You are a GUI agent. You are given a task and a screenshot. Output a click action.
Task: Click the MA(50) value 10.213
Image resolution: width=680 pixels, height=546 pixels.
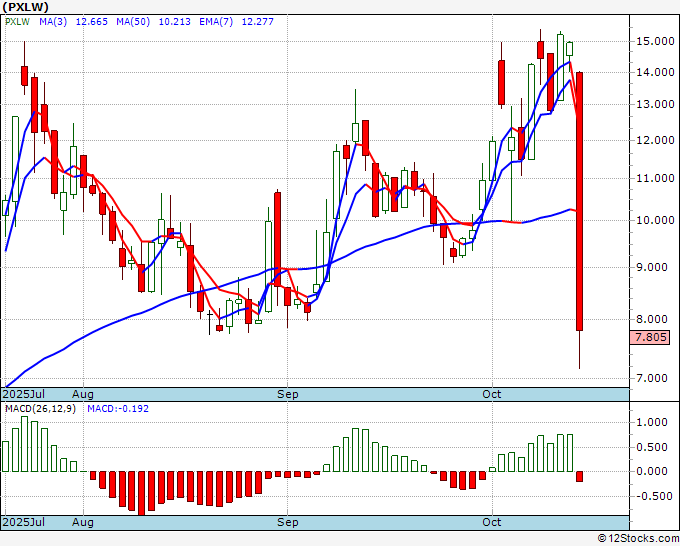174,22
